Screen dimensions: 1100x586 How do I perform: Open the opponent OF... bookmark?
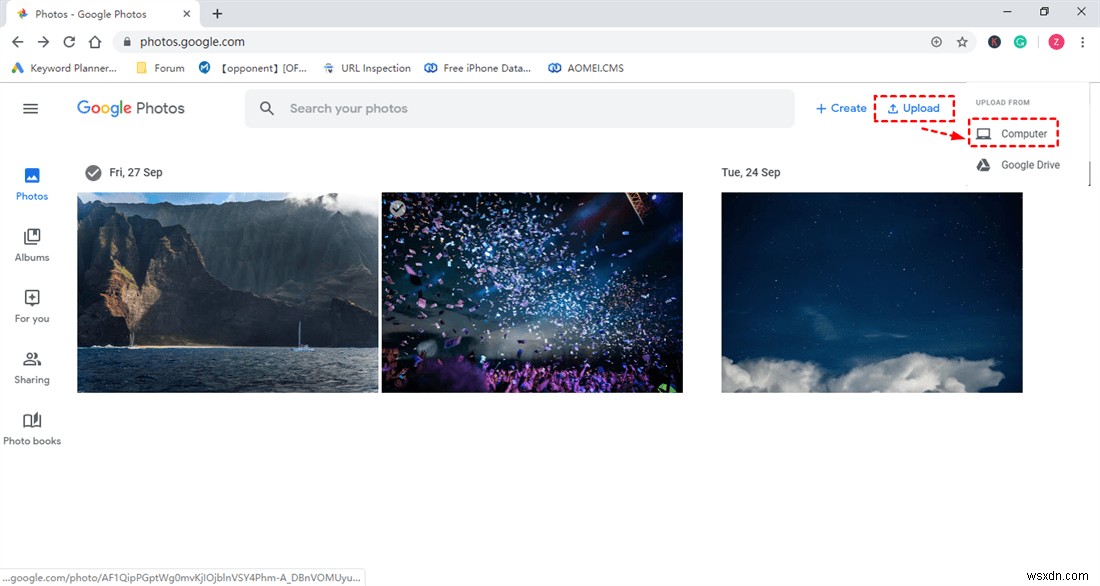[253, 68]
